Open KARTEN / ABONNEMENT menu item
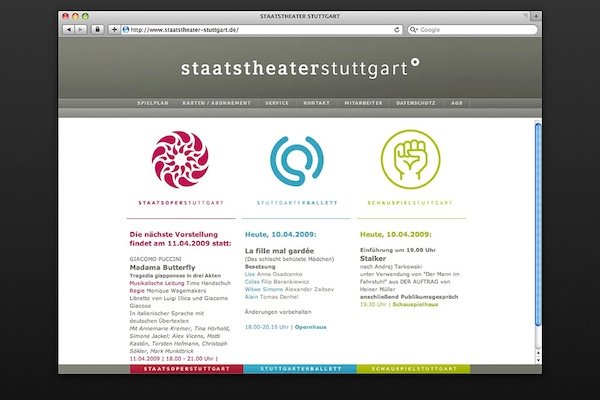The image size is (600, 400). [x=217, y=103]
